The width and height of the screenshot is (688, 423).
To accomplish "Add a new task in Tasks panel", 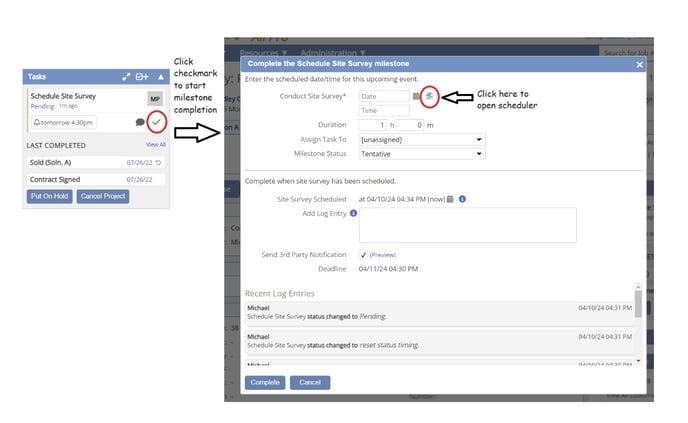I will [x=142, y=76].
